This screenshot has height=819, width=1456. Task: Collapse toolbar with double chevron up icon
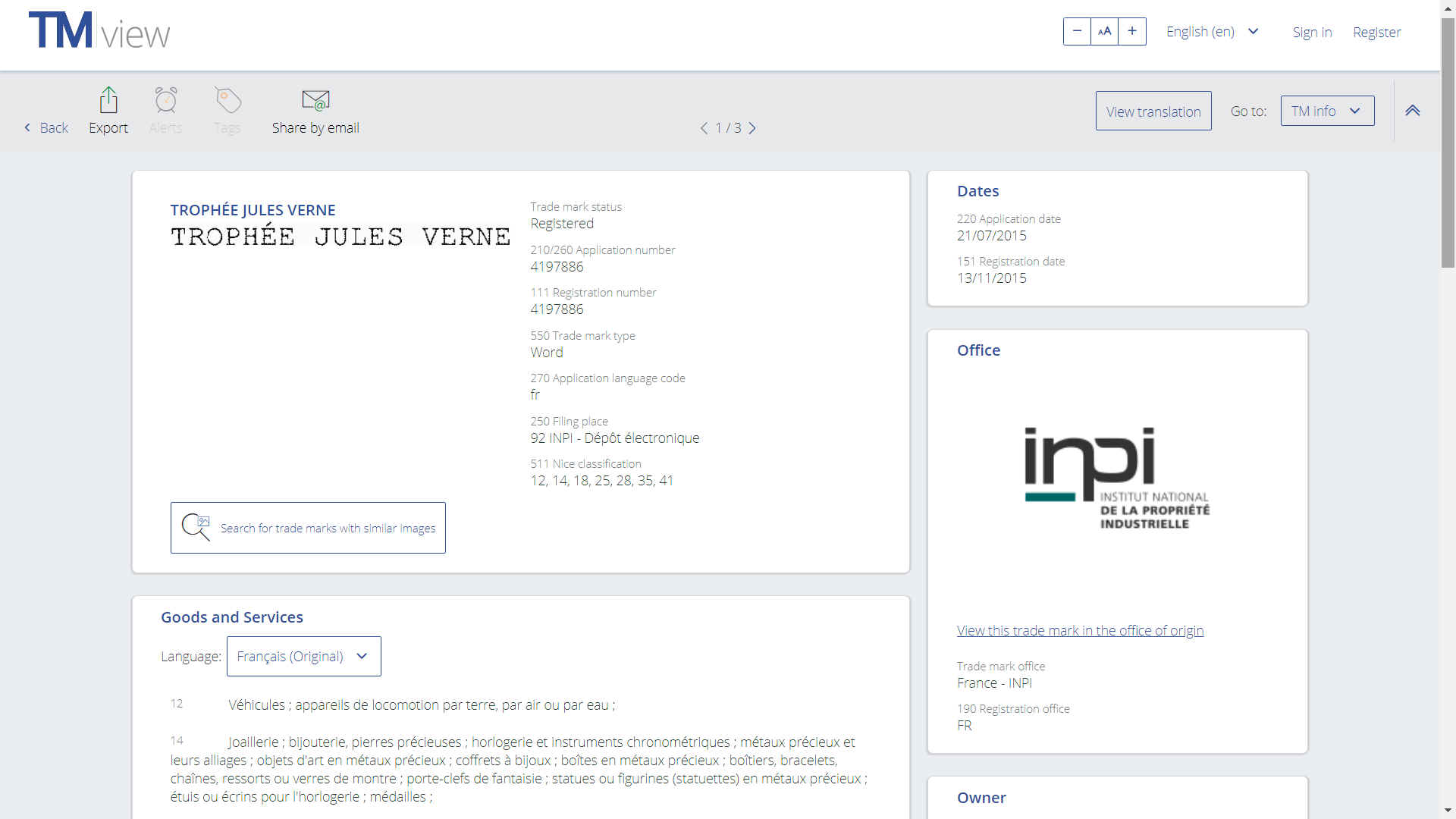(x=1412, y=111)
